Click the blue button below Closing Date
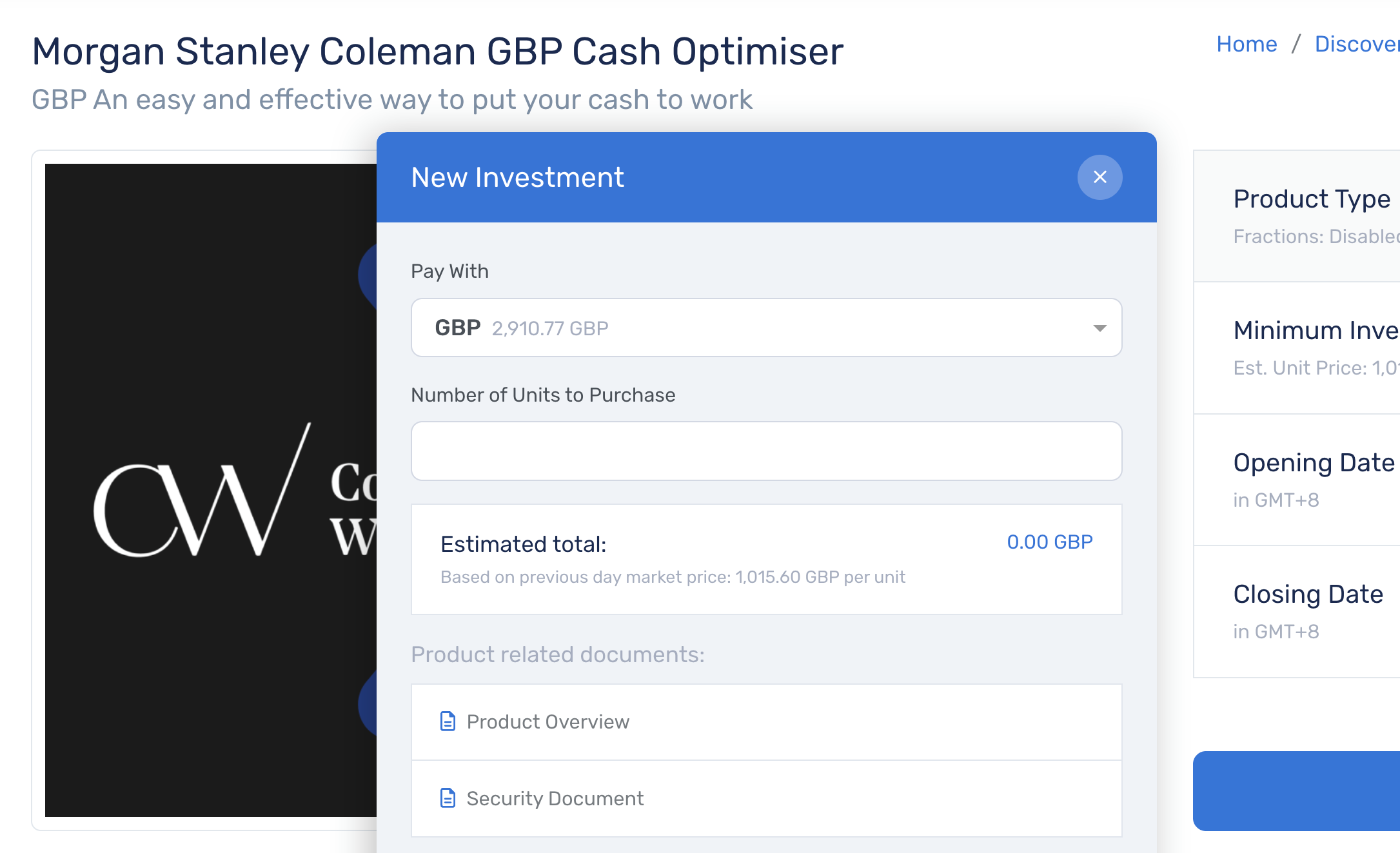This screenshot has height=853, width=1400. (x=1296, y=790)
